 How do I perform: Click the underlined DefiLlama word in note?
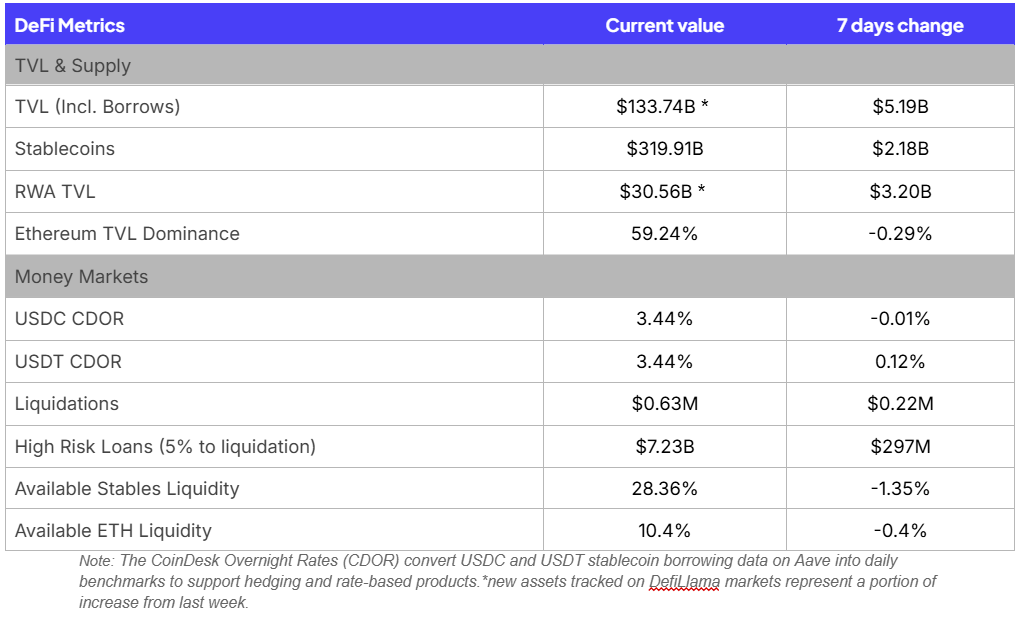(x=684, y=581)
